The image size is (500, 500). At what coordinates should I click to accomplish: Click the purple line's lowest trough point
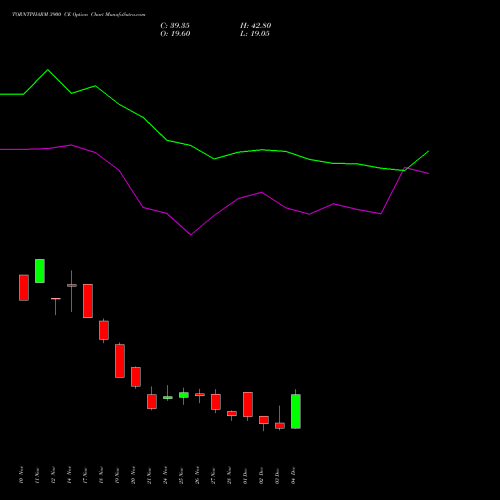[x=191, y=235]
